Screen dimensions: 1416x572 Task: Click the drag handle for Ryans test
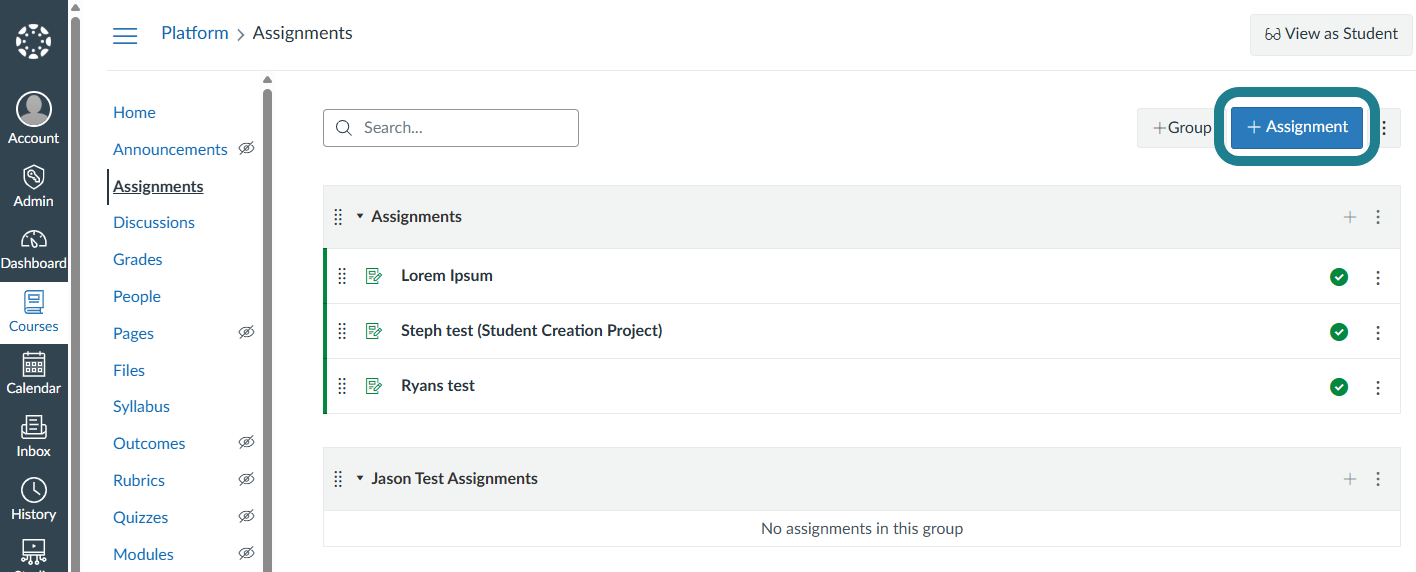click(x=342, y=387)
